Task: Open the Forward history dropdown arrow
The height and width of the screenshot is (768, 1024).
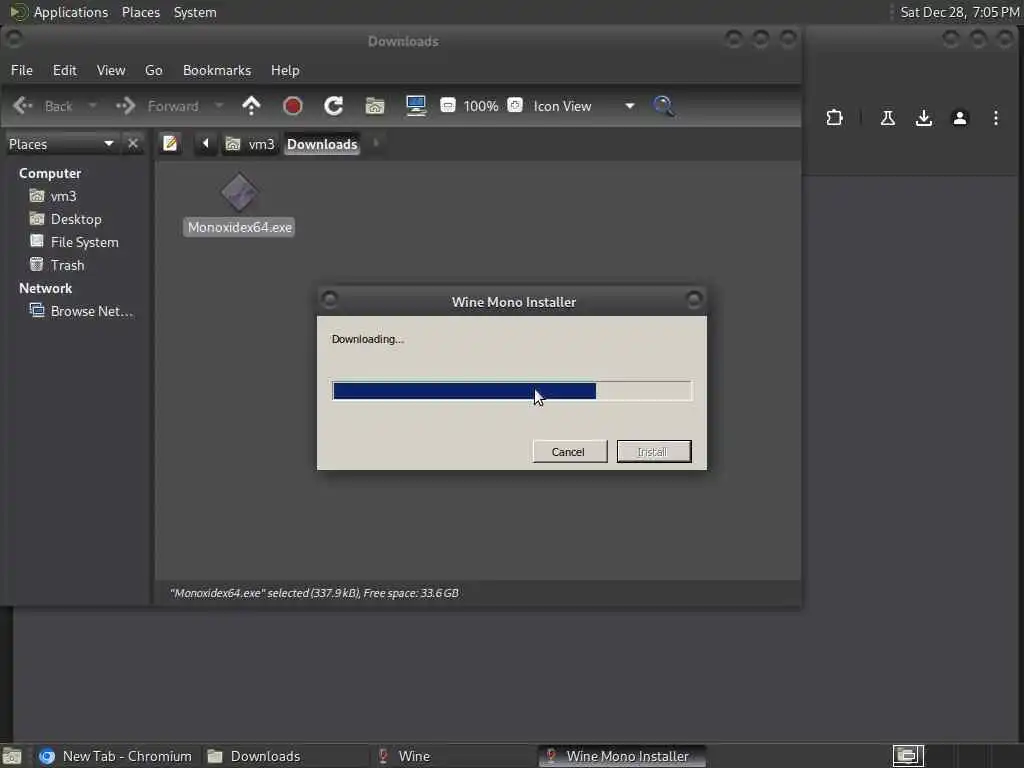Action: (219, 106)
